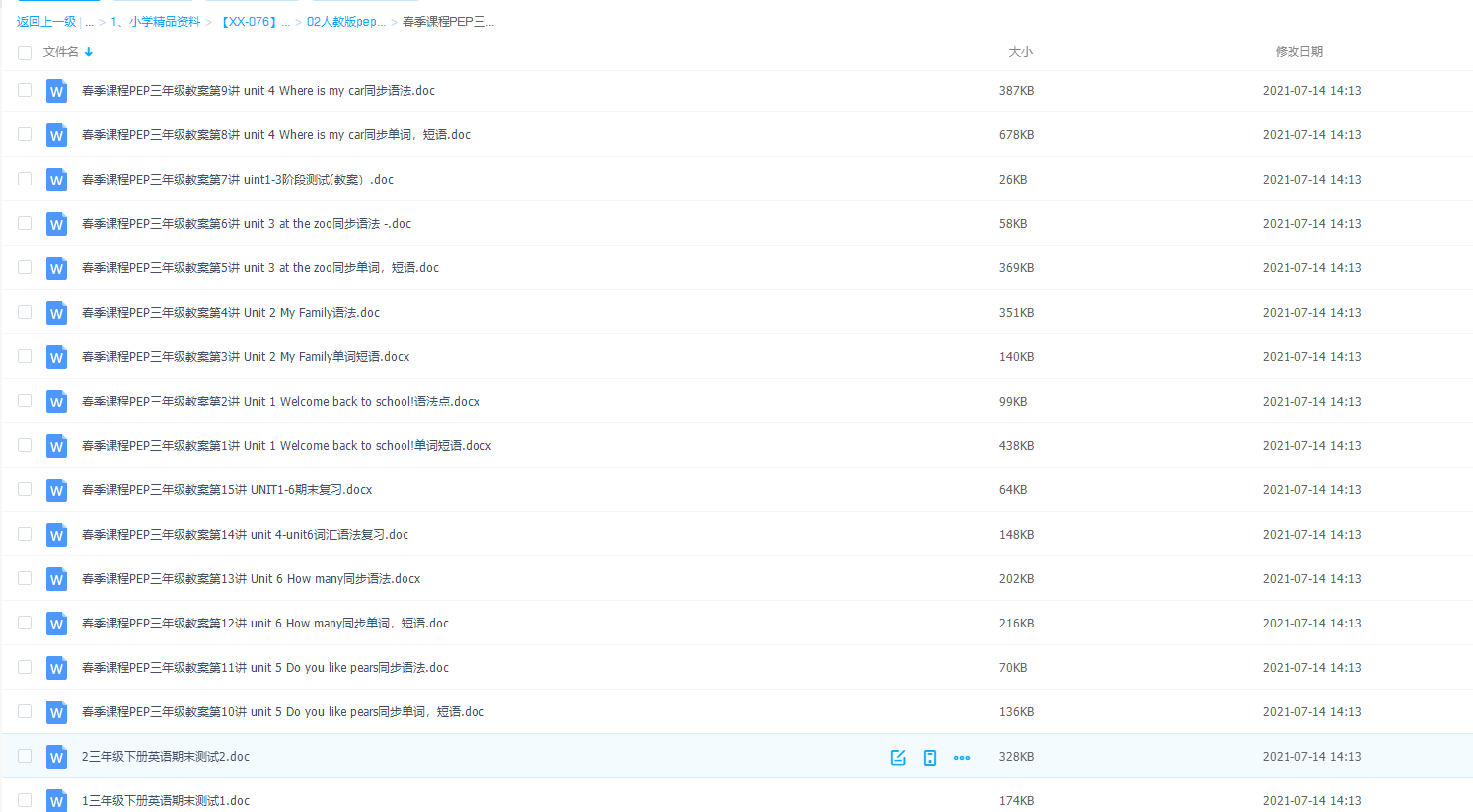Select the checkbox for 第3讲 Unit 2 My Family docx

click(25, 356)
